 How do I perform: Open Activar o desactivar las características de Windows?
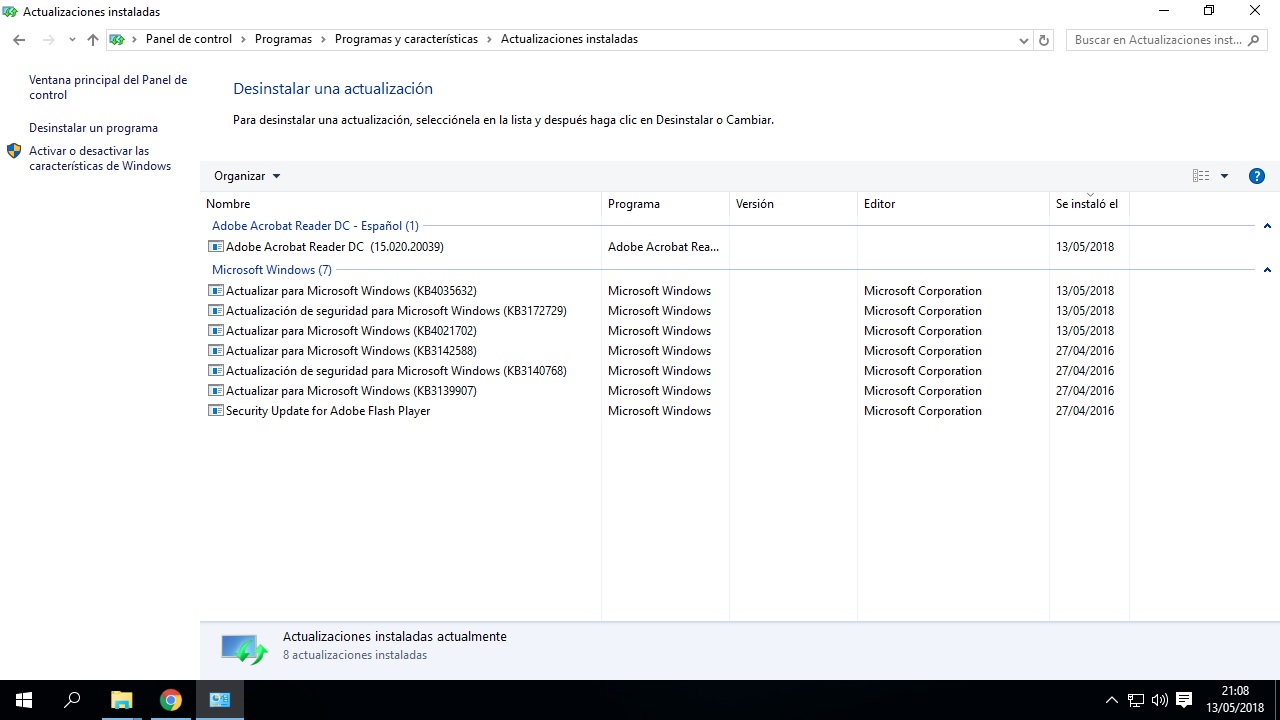[100, 159]
